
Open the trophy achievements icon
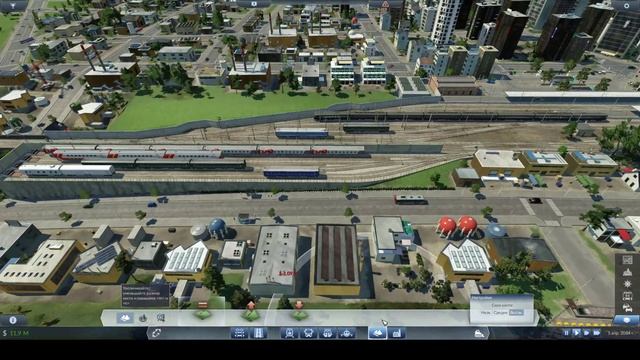[x=13, y=6]
